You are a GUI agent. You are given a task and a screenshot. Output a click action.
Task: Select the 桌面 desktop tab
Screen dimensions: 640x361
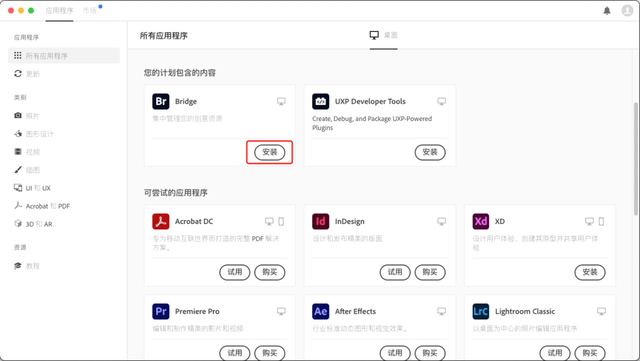click(x=384, y=35)
